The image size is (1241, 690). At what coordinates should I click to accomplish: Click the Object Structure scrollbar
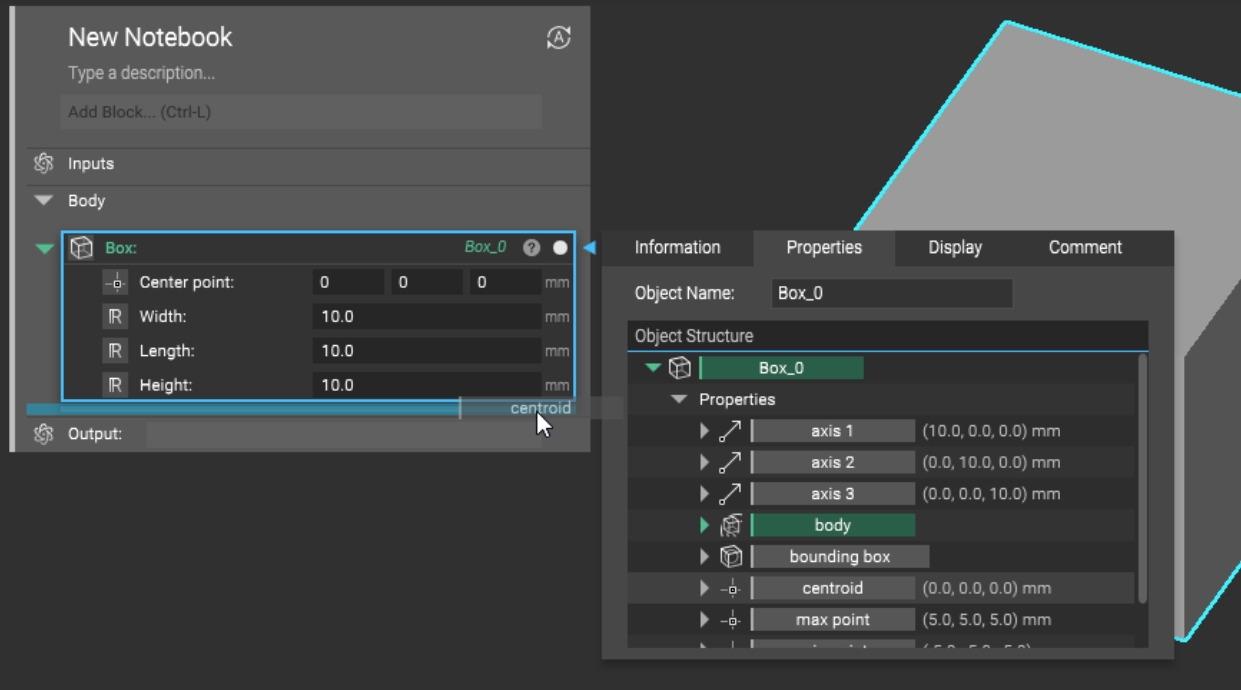tap(1142, 478)
